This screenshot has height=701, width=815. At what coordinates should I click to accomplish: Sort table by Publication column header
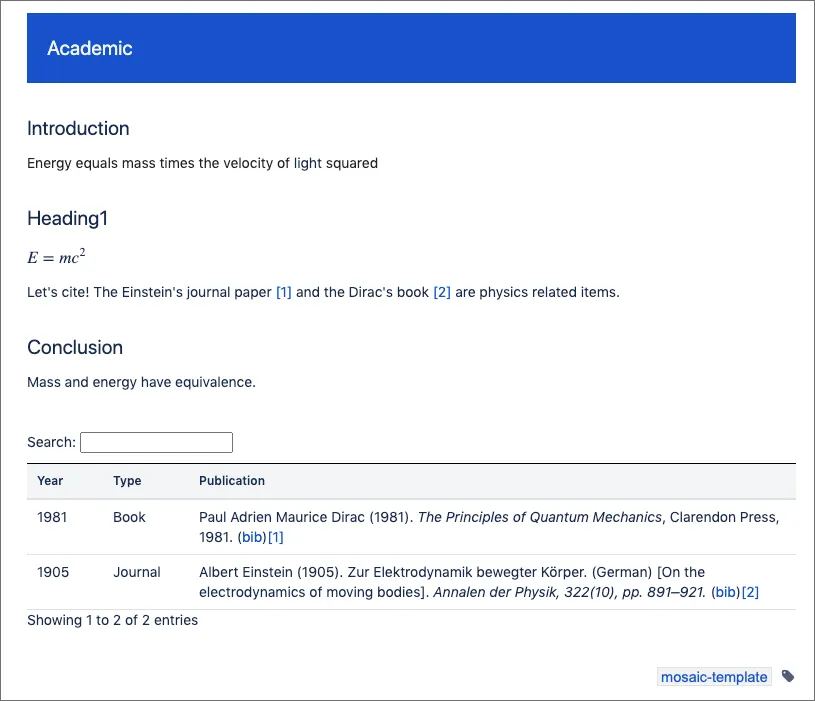coord(232,481)
